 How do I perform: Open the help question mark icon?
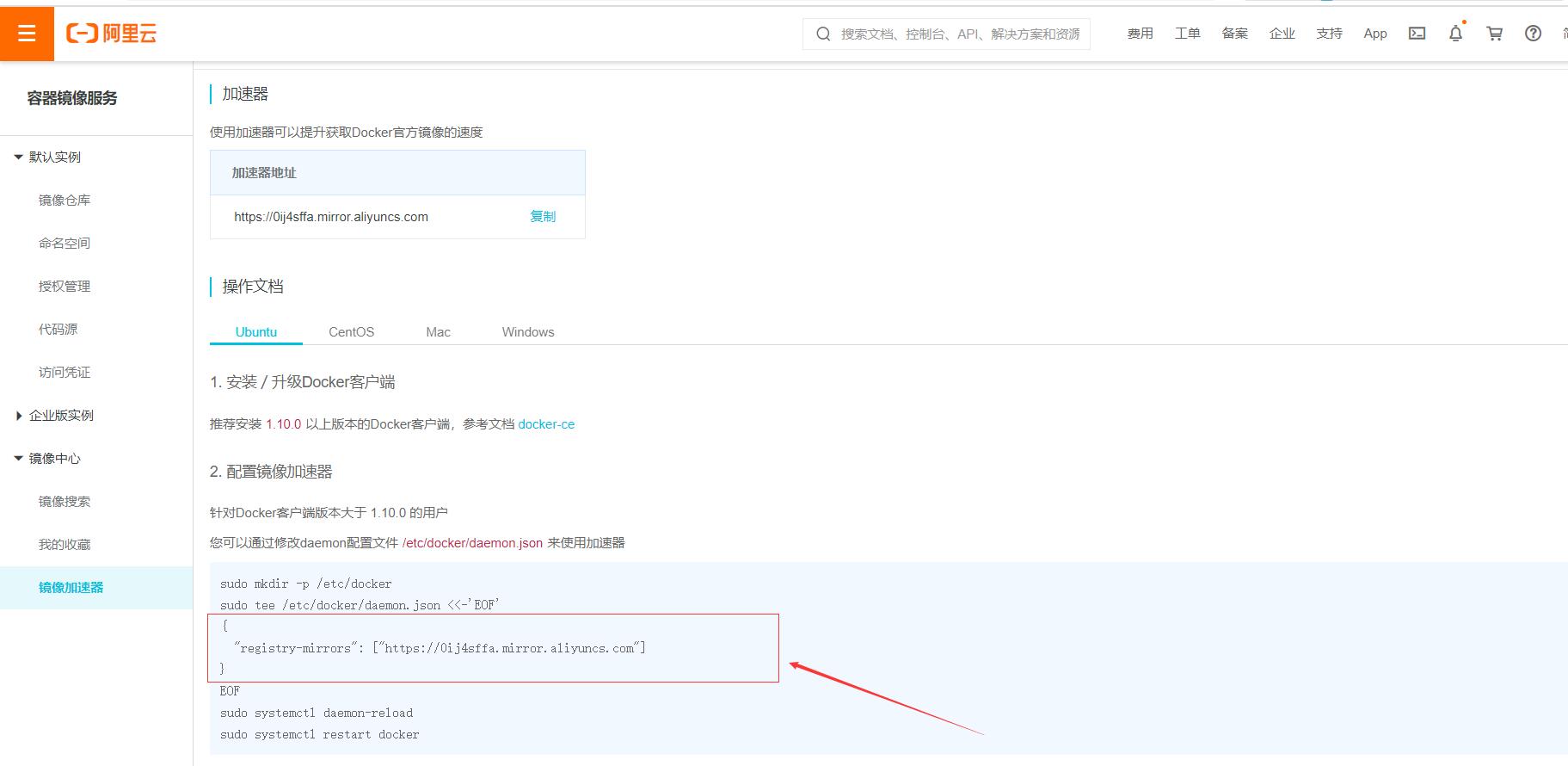click(1533, 34)
